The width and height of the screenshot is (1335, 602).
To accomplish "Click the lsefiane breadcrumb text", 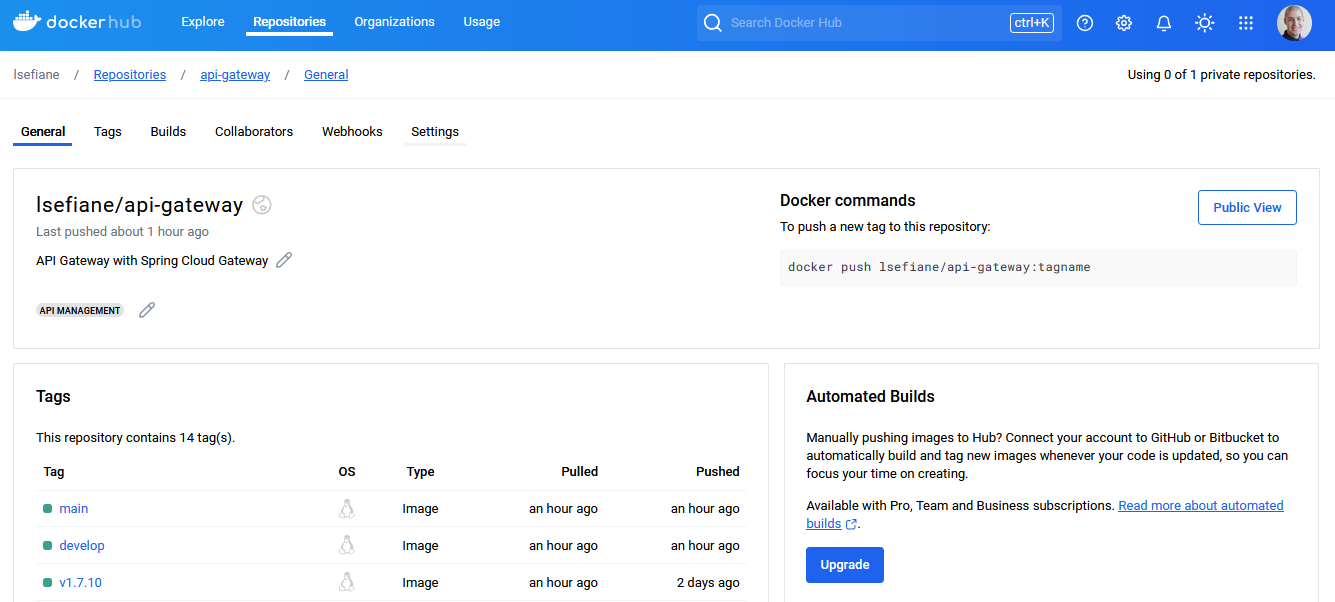I will point(37,75).
